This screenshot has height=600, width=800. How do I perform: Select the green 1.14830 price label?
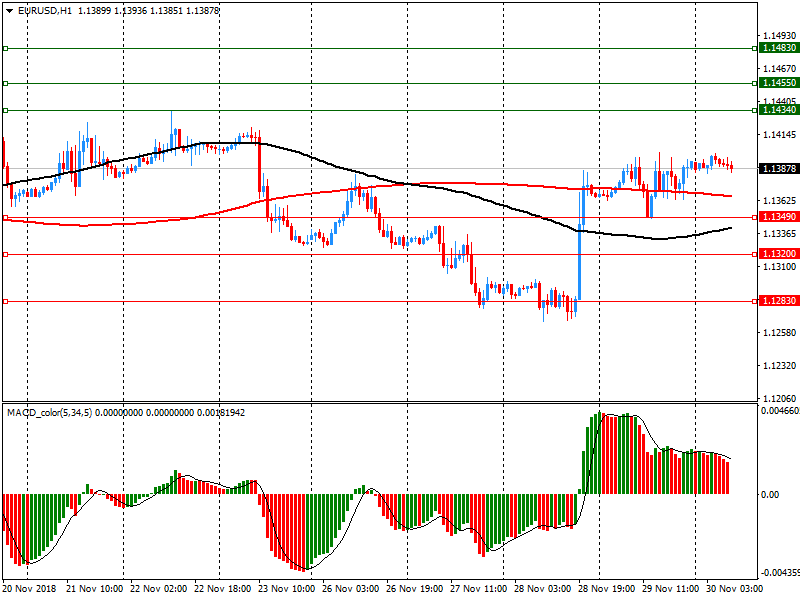point(778,48)
